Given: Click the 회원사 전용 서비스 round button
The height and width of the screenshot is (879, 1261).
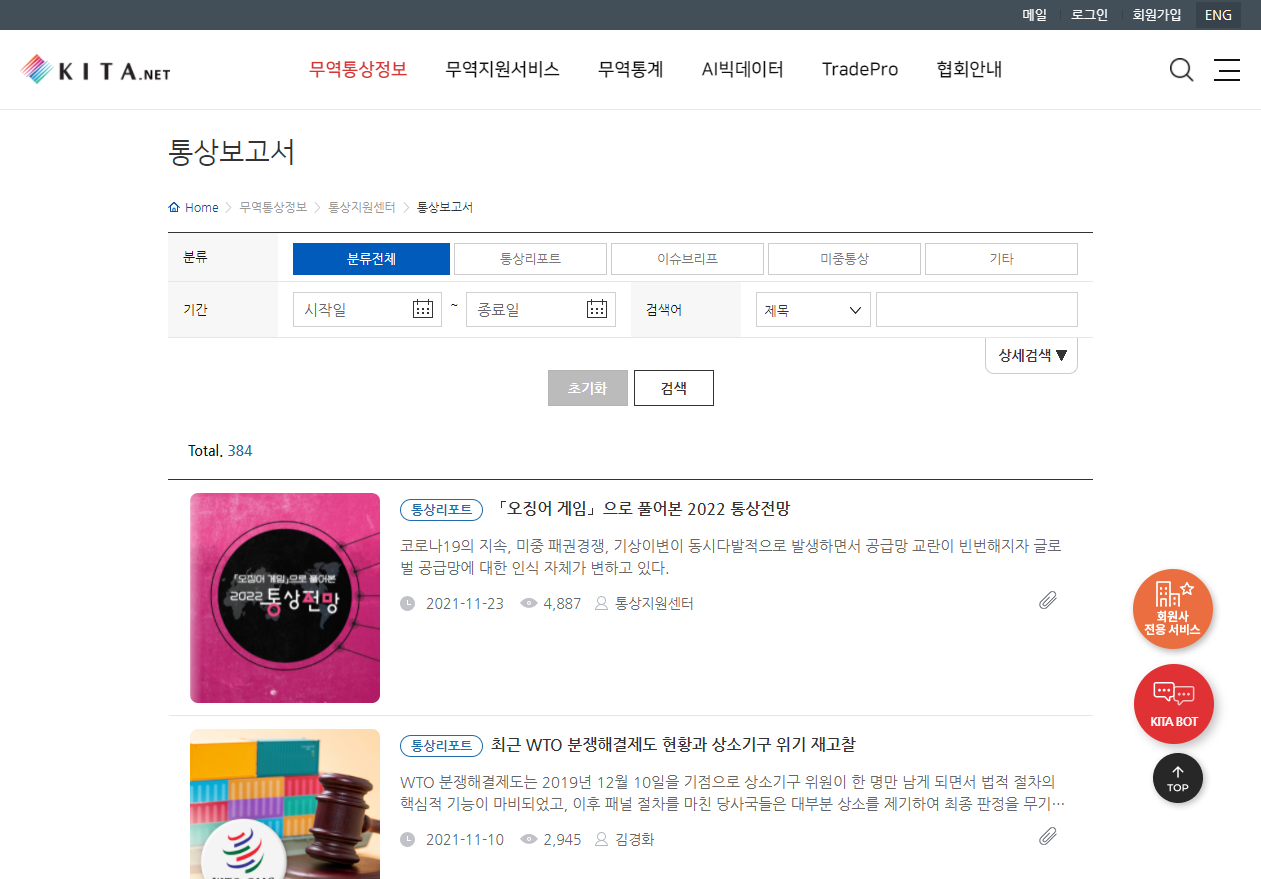Looking at the screenshot, I should 1173,609.
